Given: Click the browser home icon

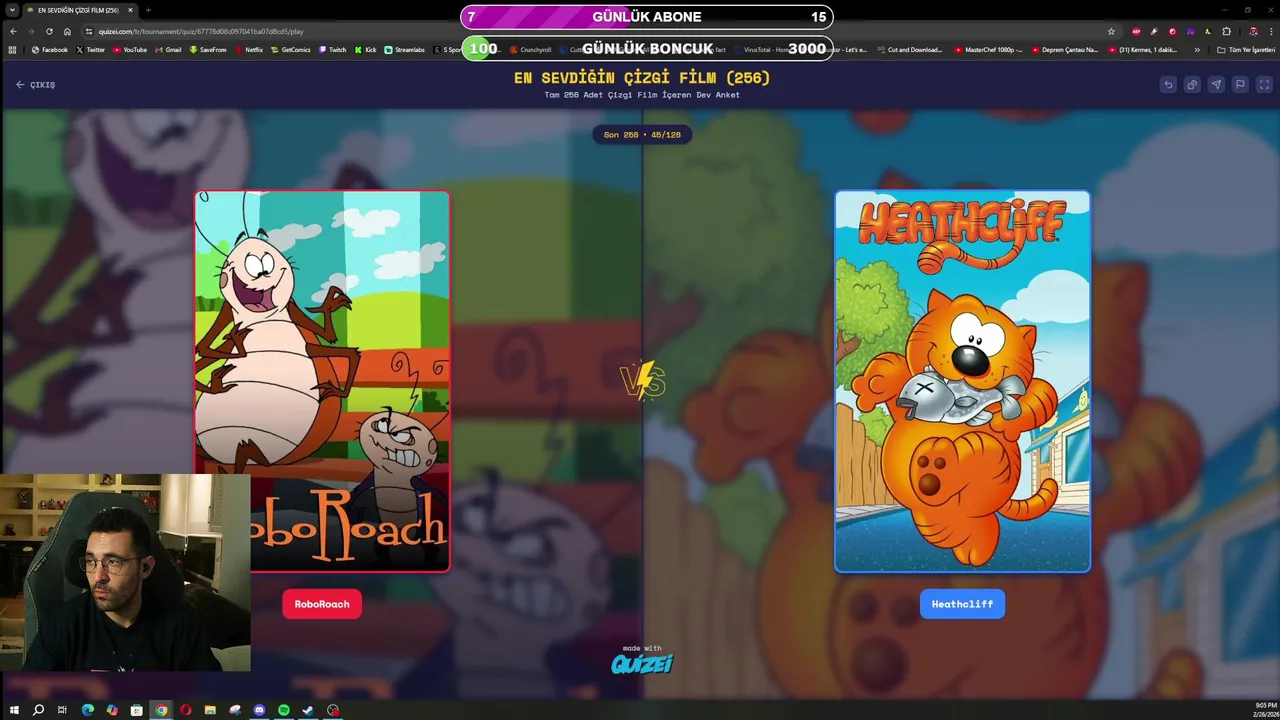Looking at the screenshot, I should click(x=67, y=31).
